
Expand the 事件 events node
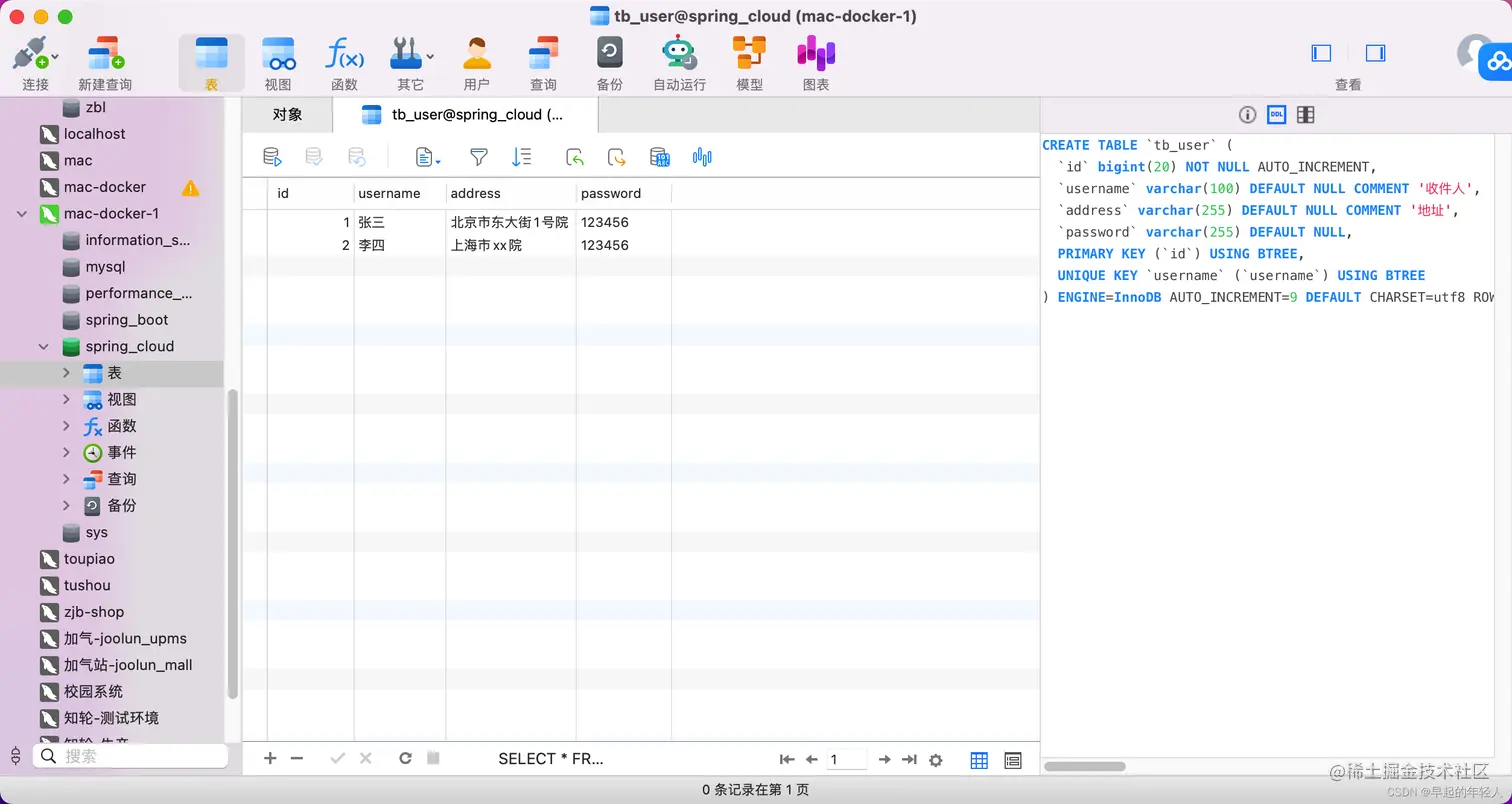click(67, 453)
